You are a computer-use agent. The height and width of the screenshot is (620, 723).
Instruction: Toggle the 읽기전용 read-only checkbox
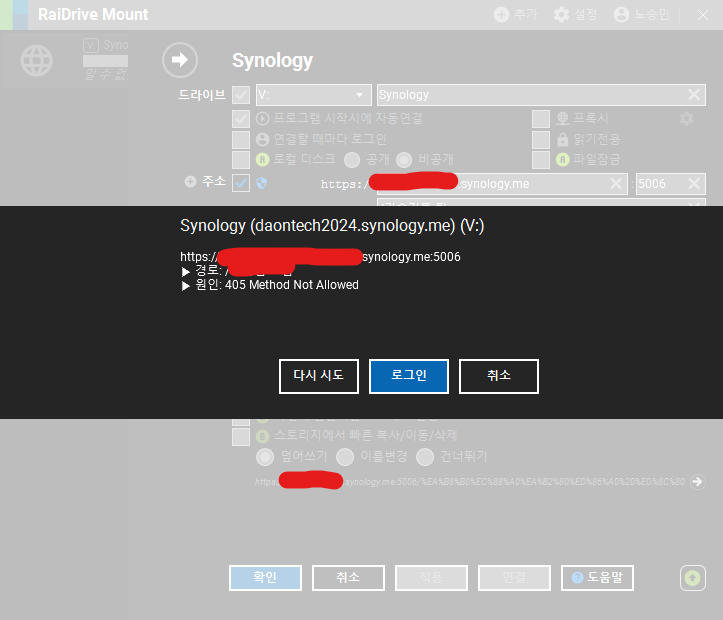(541, 139)
